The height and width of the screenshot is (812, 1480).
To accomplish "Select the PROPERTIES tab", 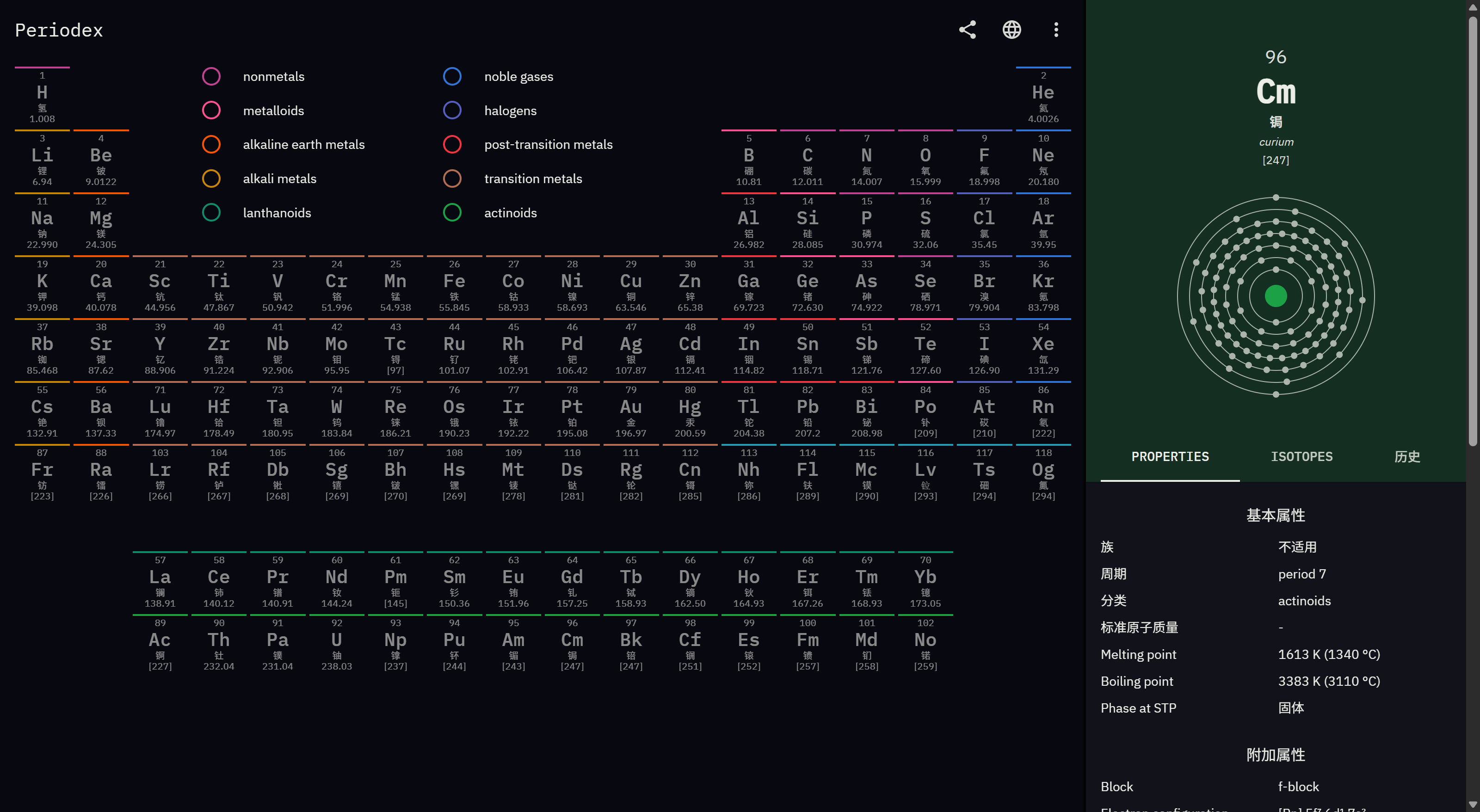I will (1170, 456).
